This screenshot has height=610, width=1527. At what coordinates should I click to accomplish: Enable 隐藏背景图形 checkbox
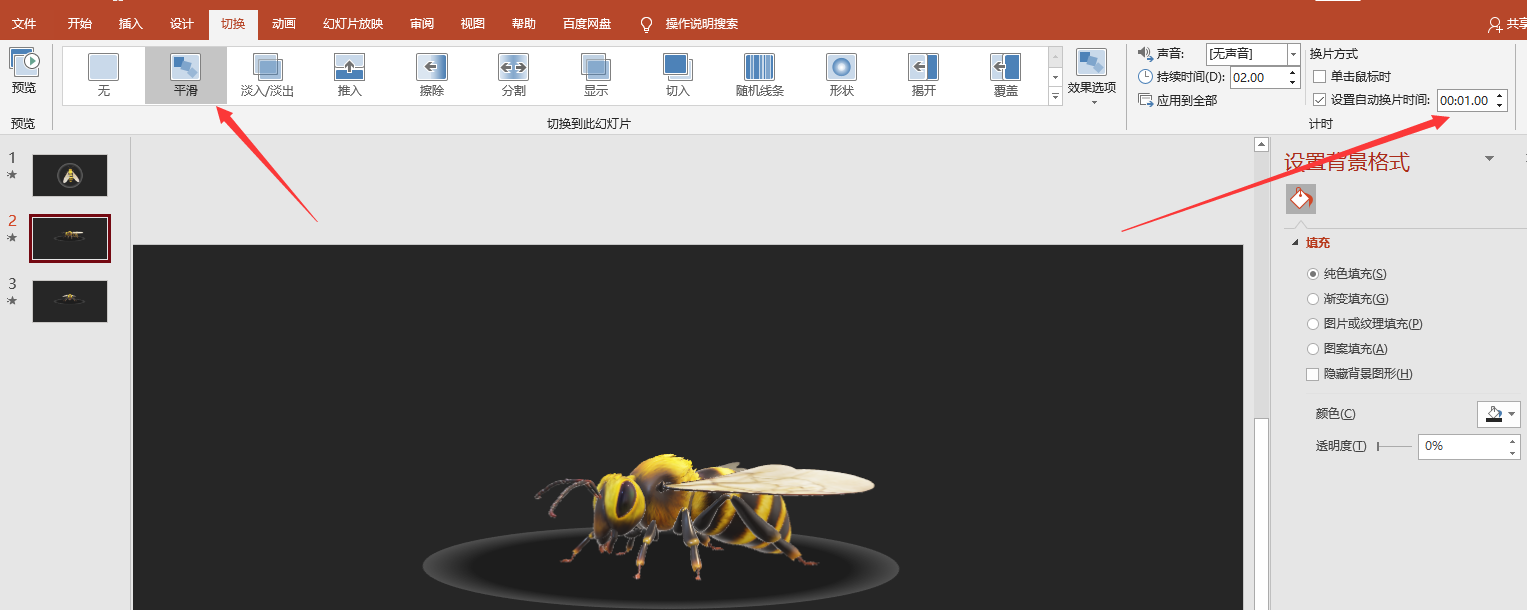[1313, 374]
